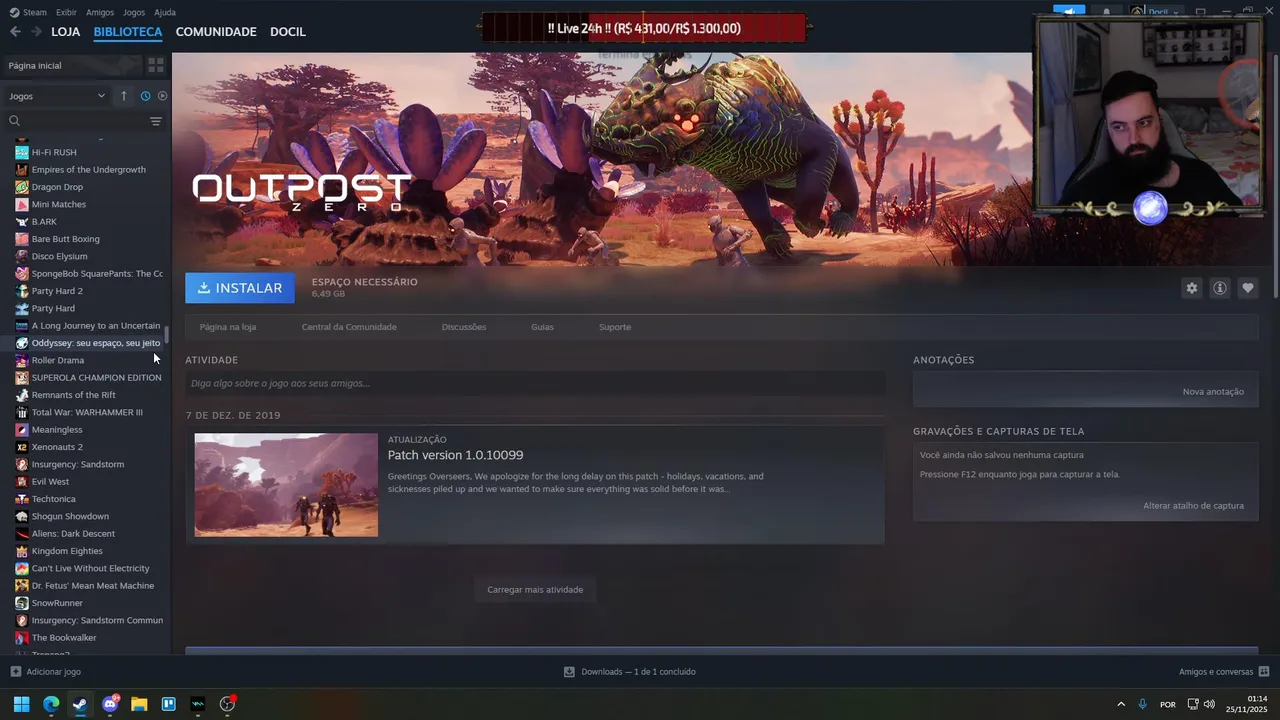Open Página da loja link

pos(228,327)
